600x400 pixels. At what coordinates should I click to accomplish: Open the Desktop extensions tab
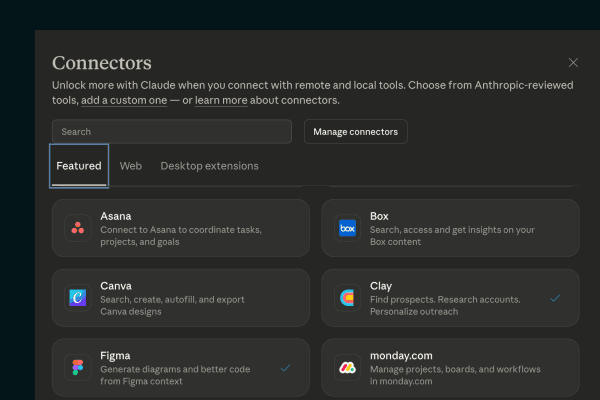209,166
